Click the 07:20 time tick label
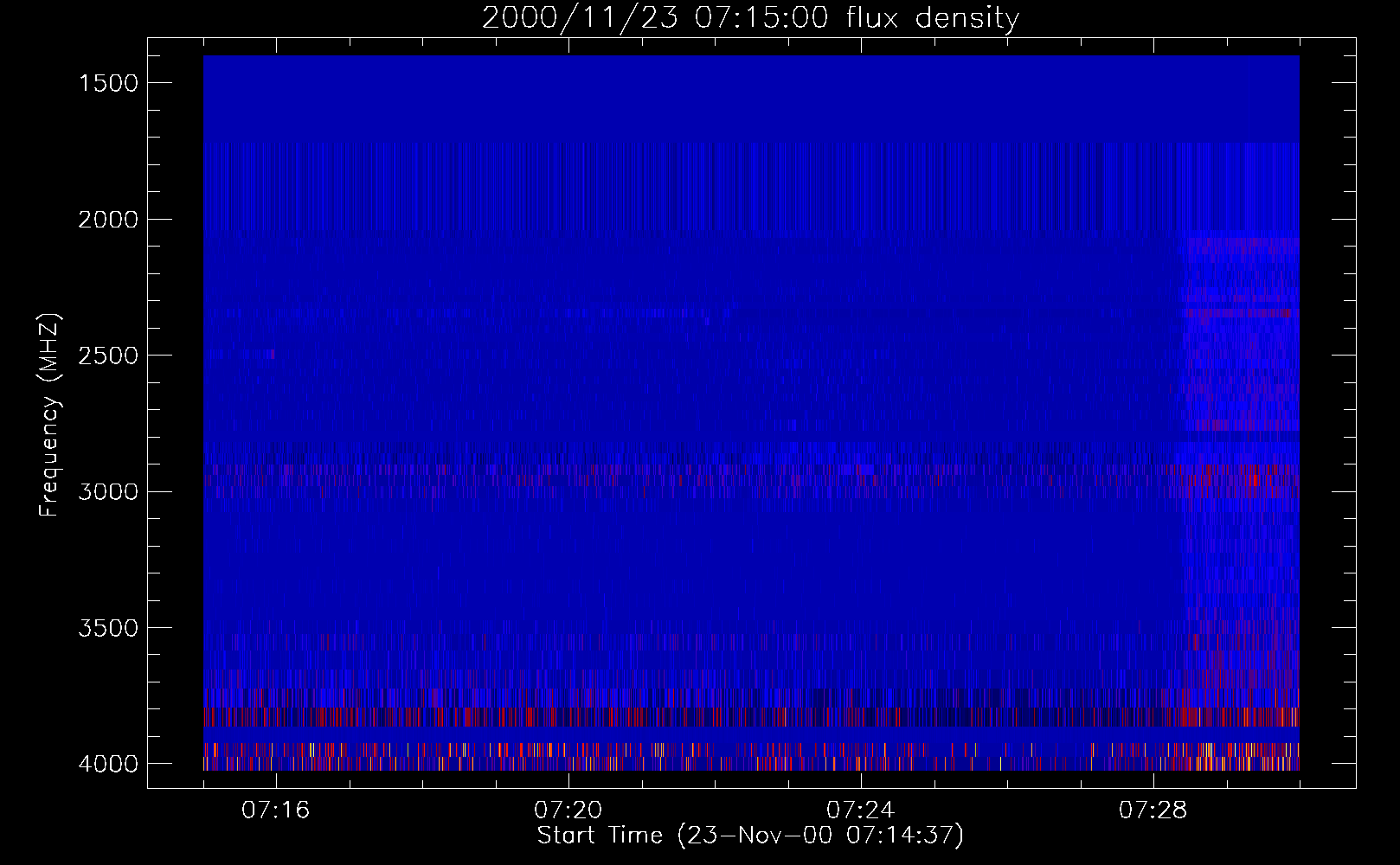 [x=568, y=811]
